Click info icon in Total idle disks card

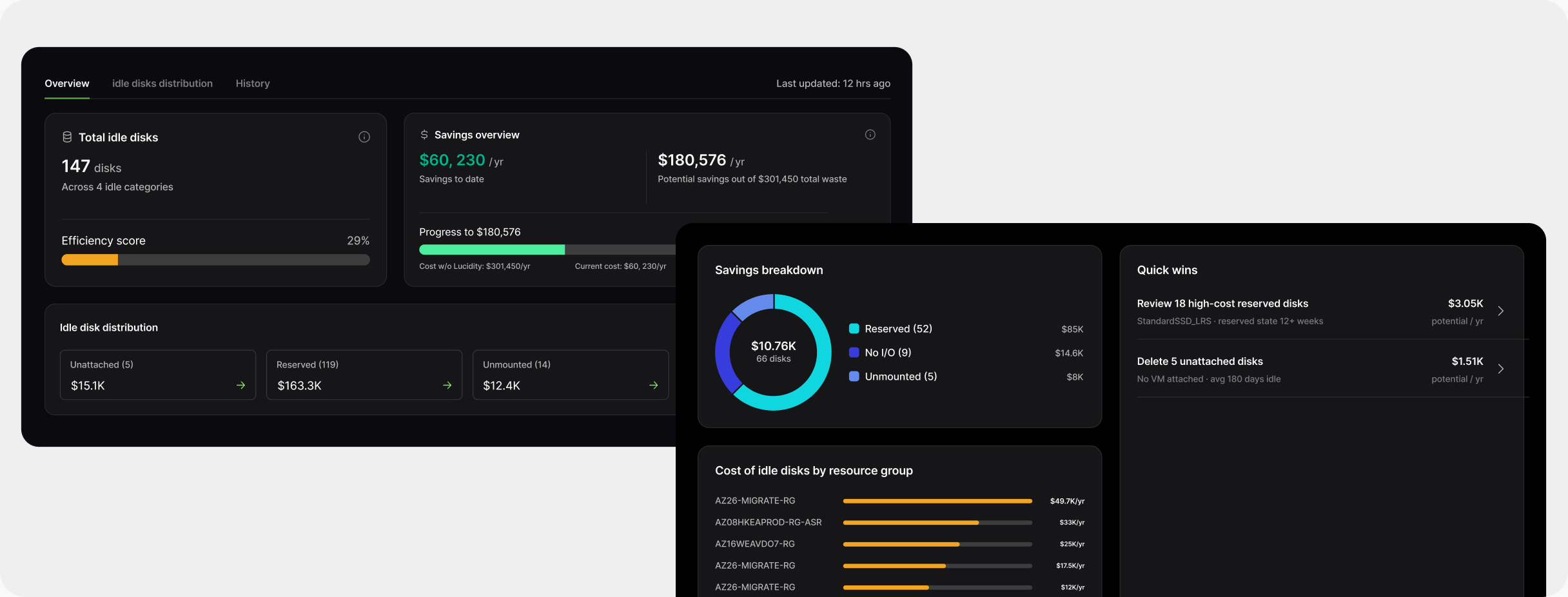tap(364, 137)
